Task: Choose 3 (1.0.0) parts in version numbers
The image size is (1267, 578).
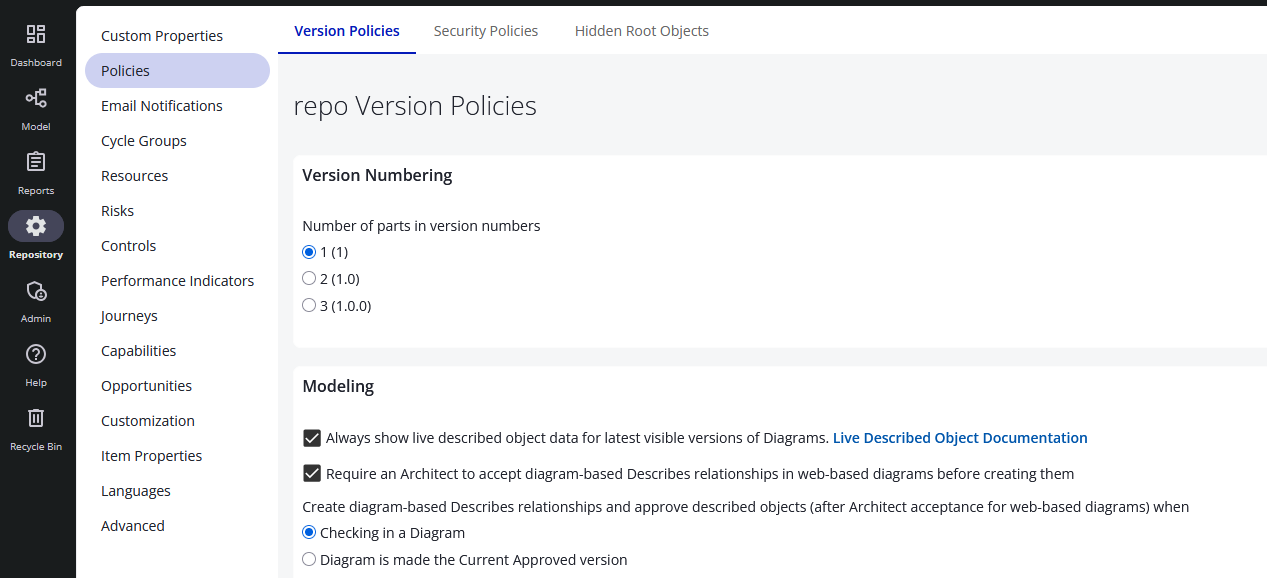Action: [x=309, y=305]
